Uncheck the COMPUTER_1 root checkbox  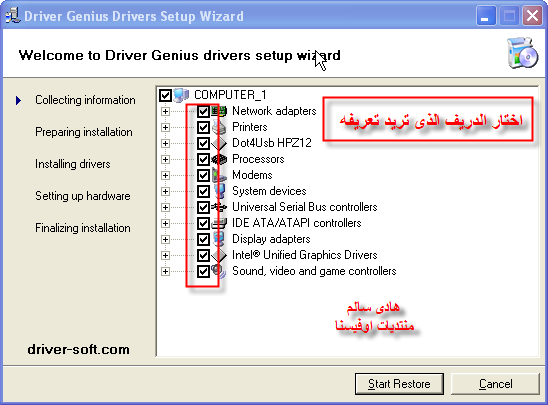(165, 95)
